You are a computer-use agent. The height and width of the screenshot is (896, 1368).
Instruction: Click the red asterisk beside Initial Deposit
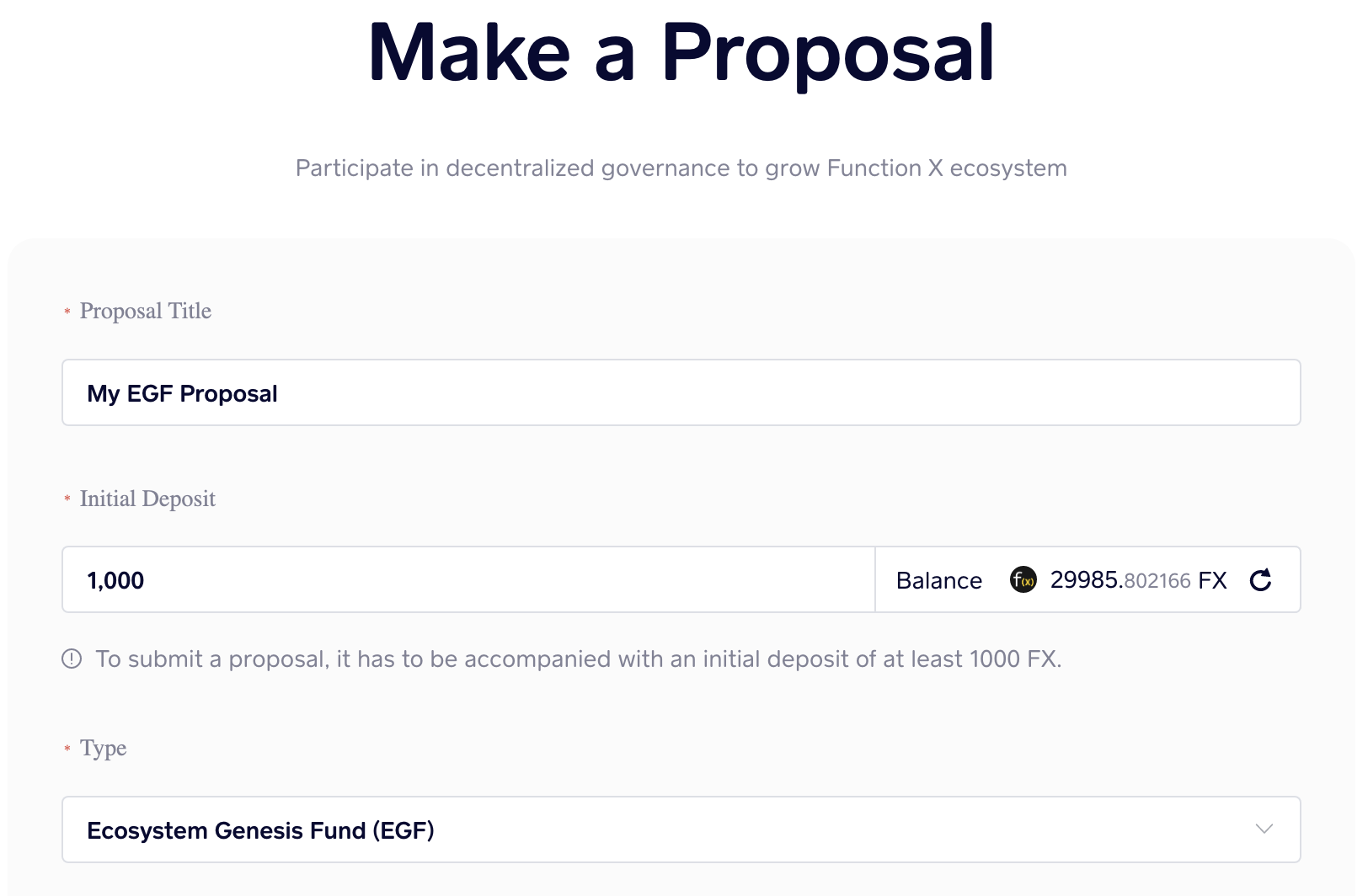click(67, 499)
